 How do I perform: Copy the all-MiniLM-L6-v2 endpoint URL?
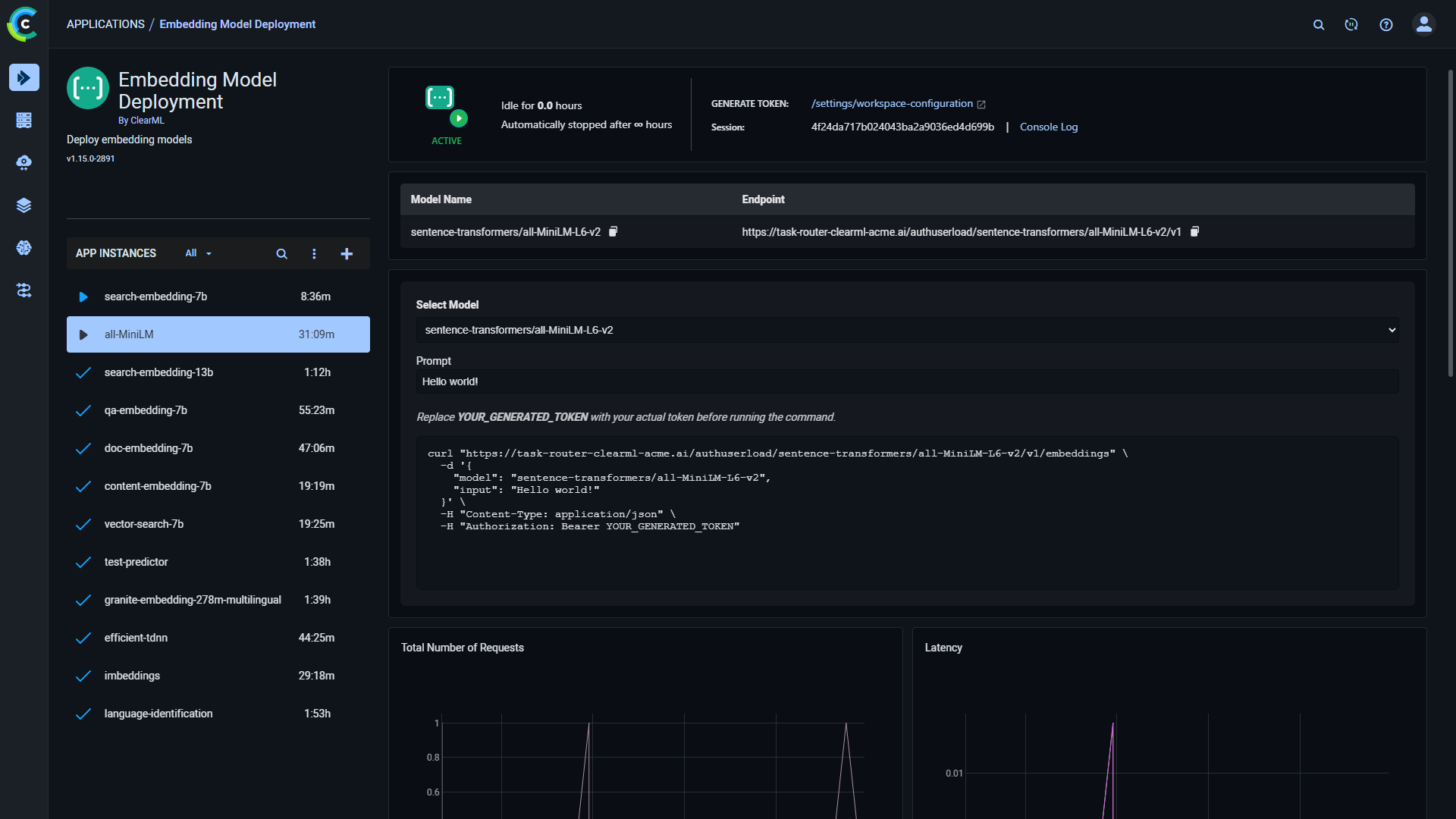[x=1194, y=231]
